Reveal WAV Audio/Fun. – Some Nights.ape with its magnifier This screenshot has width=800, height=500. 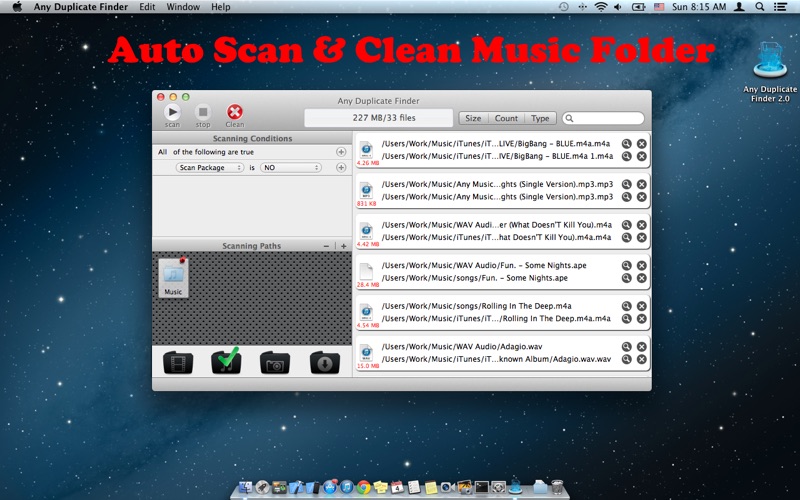(627, 265)
